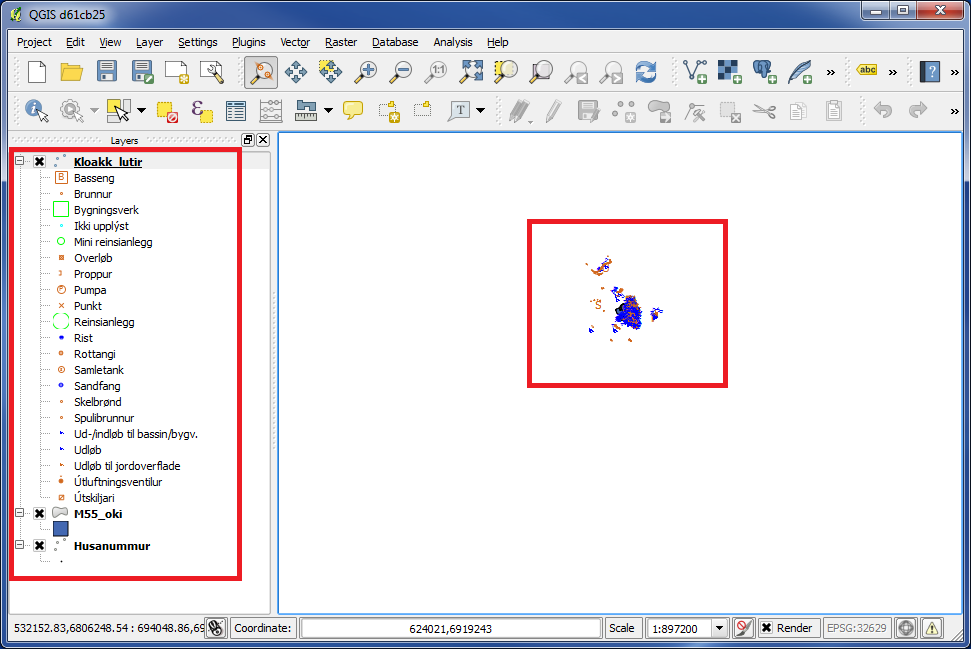Click the Coordinate input field
The height and width of the screenshot is (649, 971).
point(451,628)
